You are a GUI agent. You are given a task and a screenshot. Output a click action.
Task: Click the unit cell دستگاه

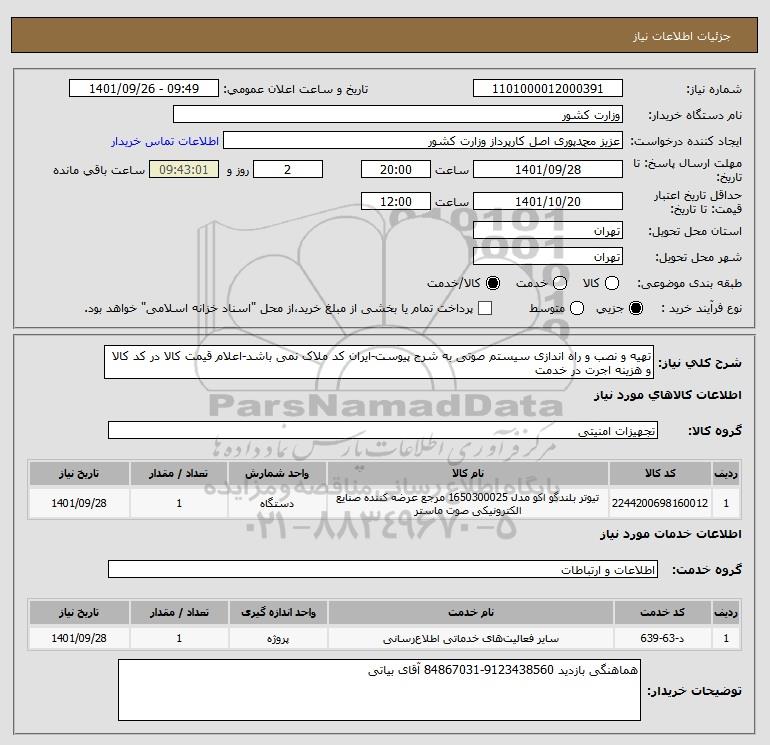pyautogui.click(x=277, y=503)
